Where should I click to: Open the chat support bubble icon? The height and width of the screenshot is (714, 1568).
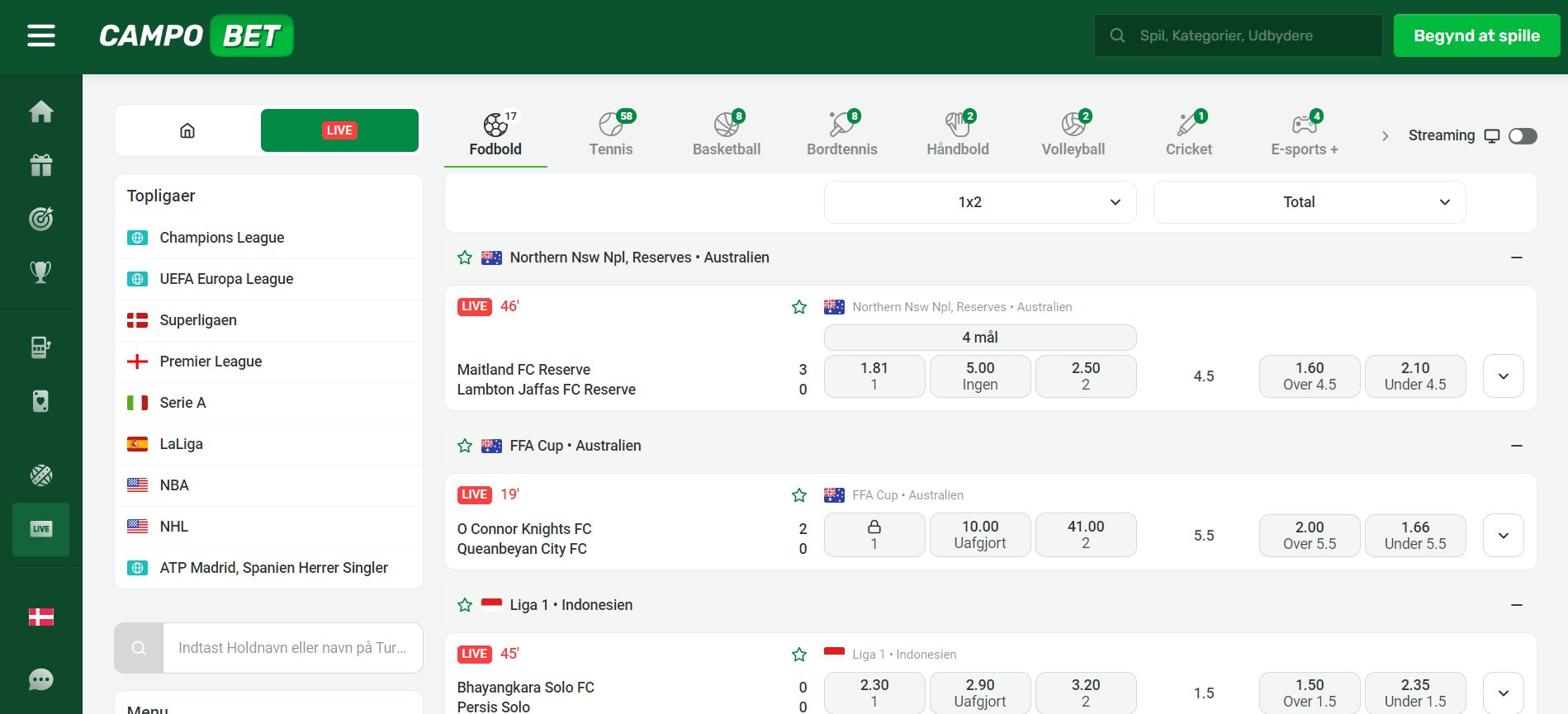click(x=40, y=679)
